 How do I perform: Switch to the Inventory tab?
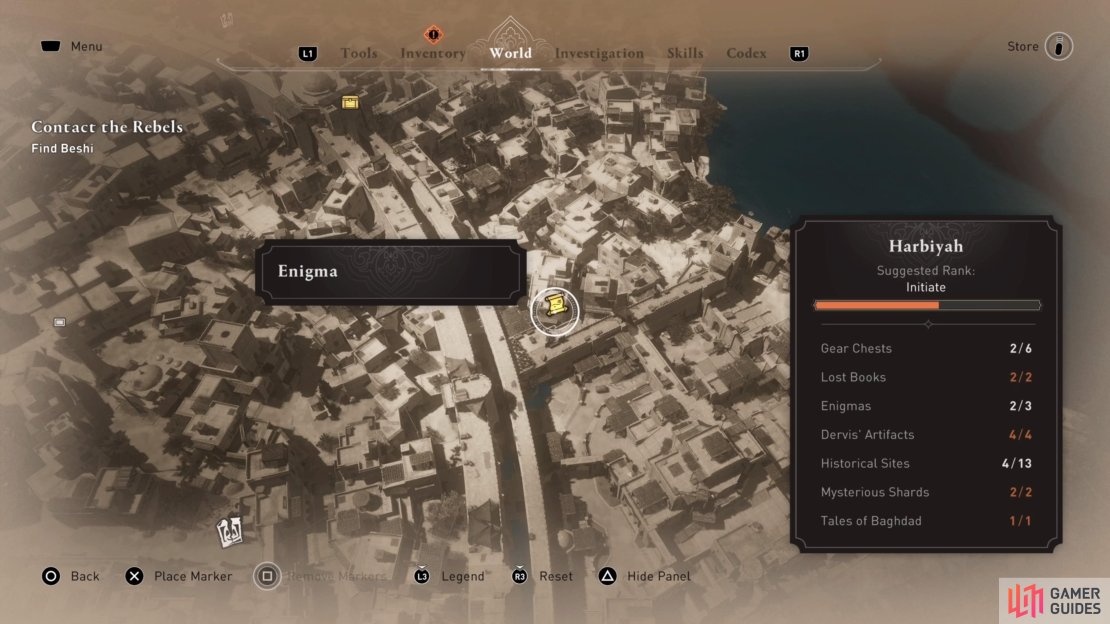tap(433, 54)
